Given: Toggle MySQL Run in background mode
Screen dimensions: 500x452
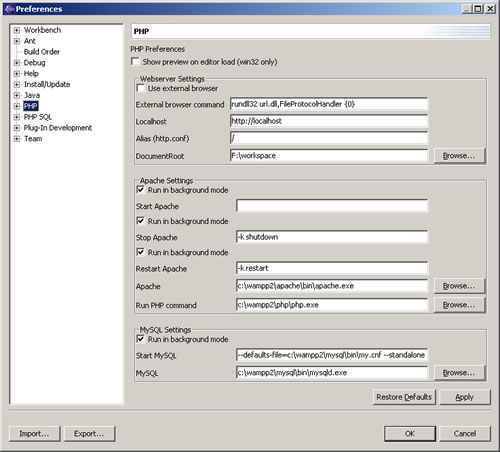Looking at the screenshot, I should tap(141, 339).
